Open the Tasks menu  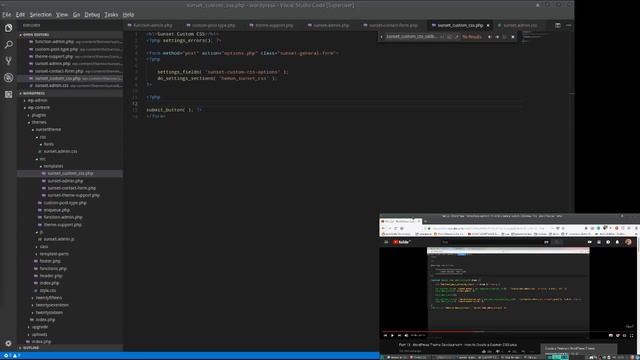click(111, 15)
